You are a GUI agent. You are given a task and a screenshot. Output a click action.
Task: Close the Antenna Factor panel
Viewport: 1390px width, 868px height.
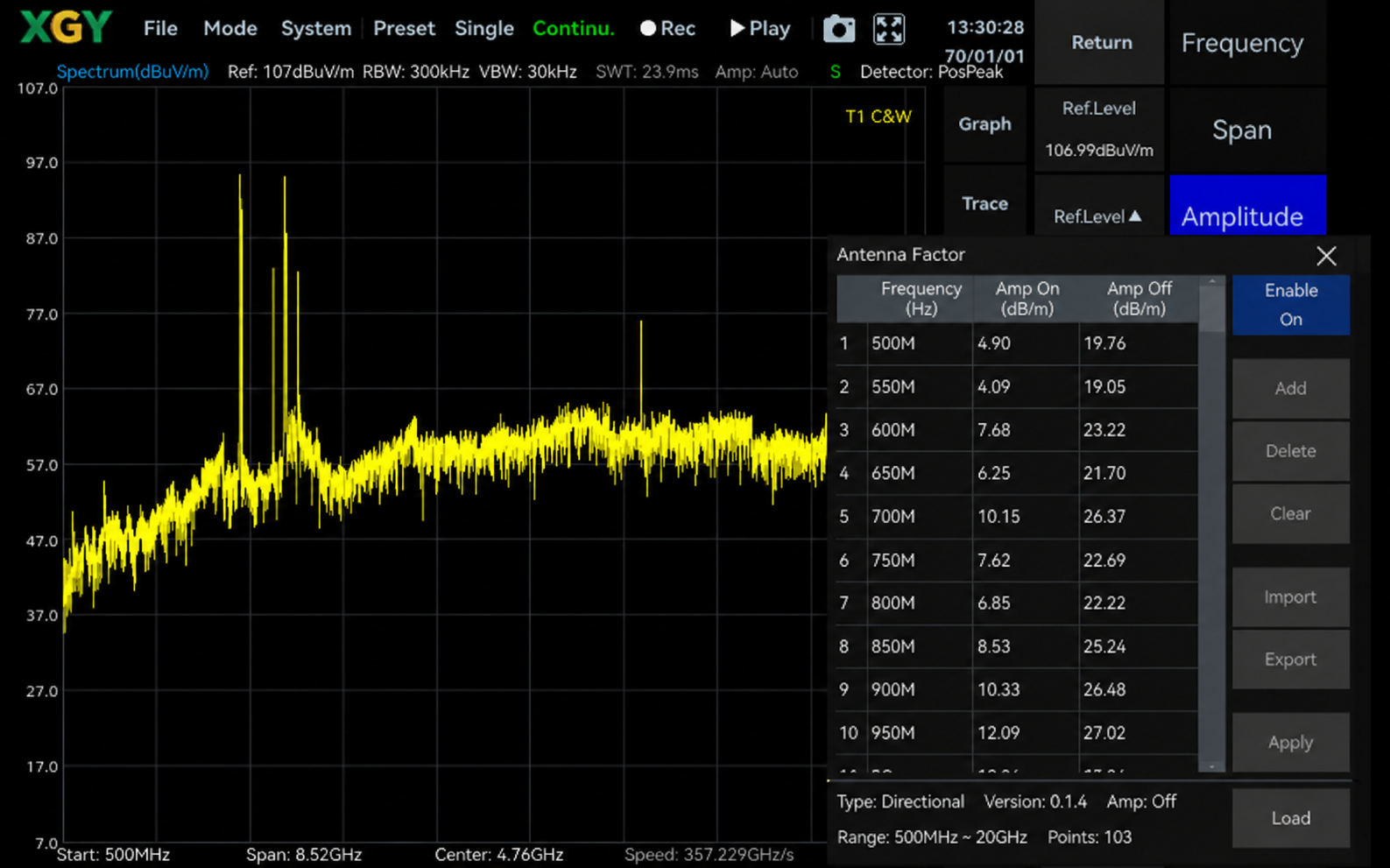[1326, 256]
